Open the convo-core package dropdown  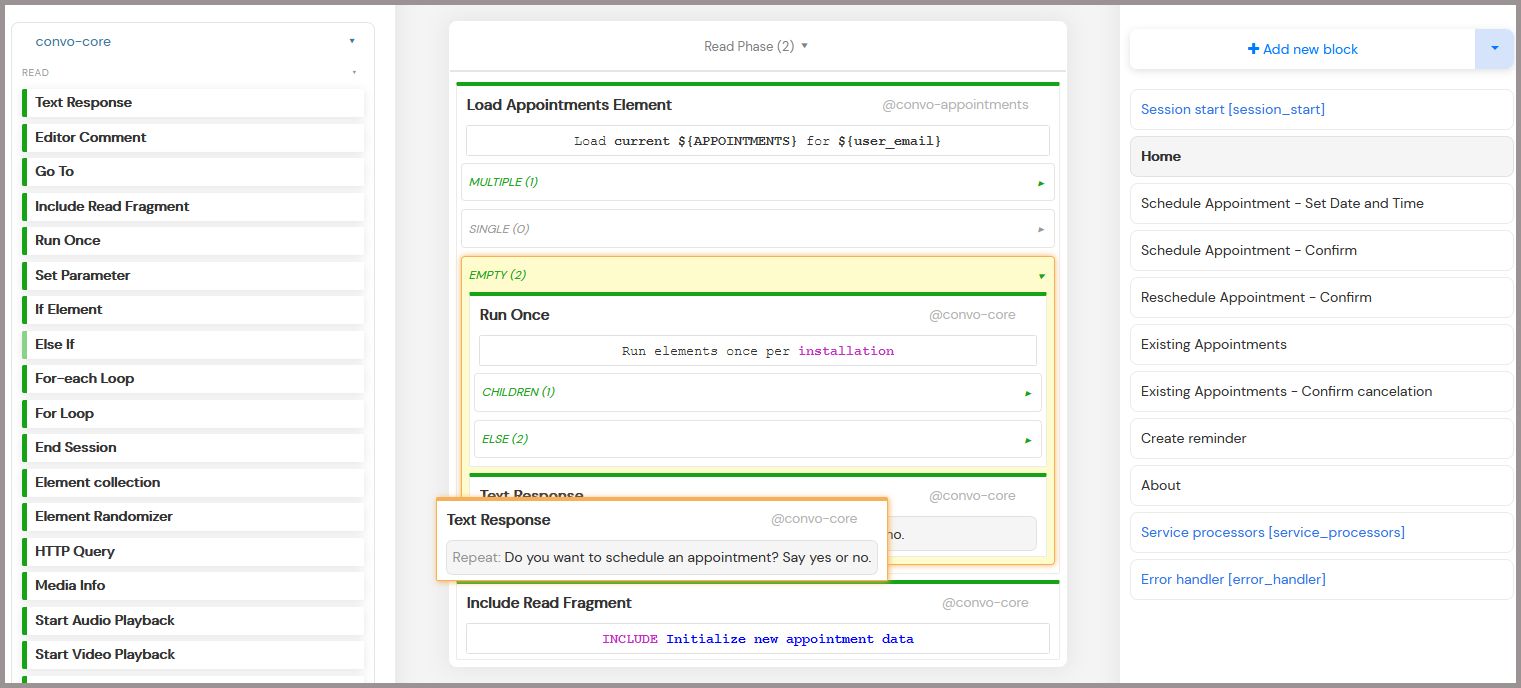pyautogui.click(x=352, y=42)
